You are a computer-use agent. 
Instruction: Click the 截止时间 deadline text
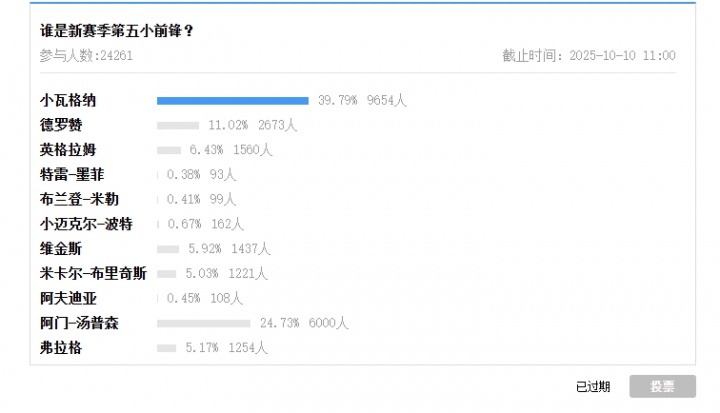(x=588, y=56)
